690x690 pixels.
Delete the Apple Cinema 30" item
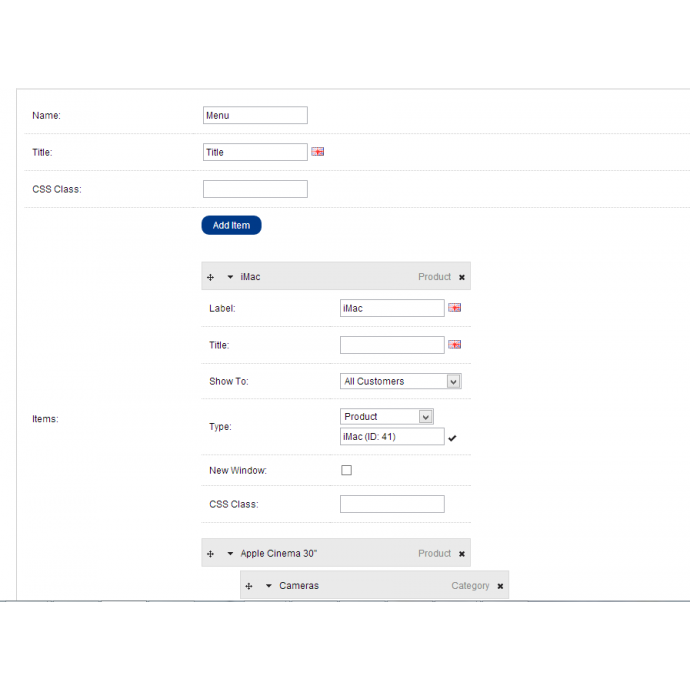point(462,554)
